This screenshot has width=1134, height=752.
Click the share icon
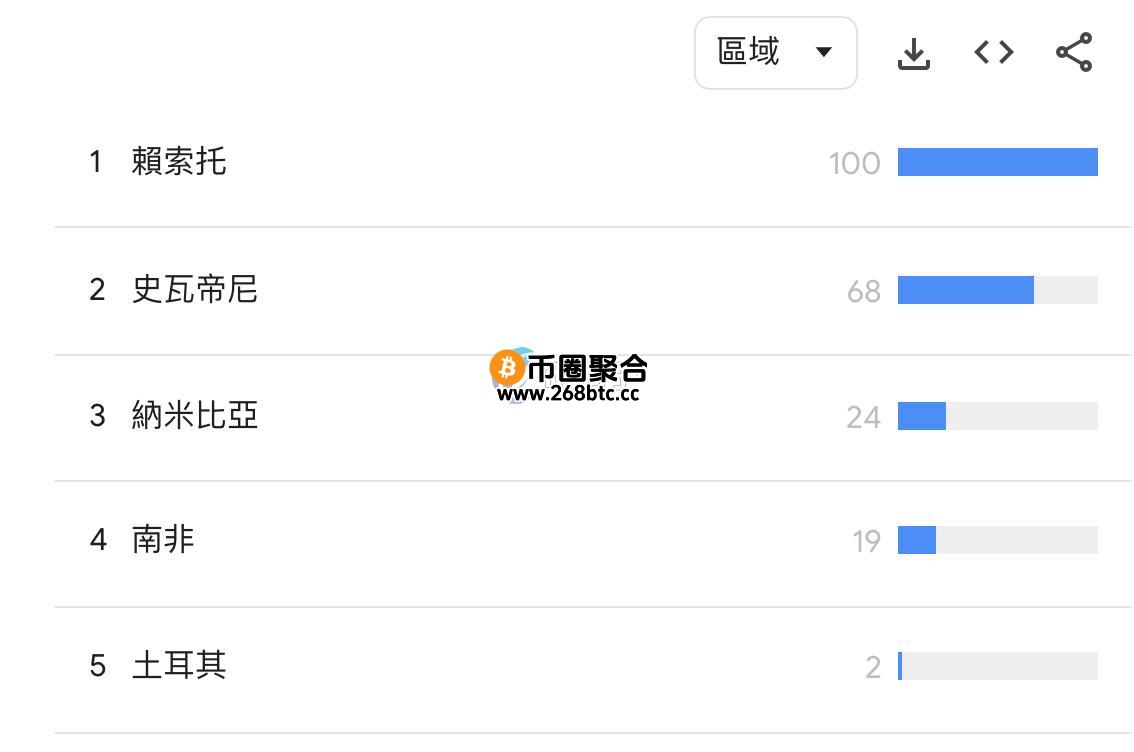click(1074, 52)
